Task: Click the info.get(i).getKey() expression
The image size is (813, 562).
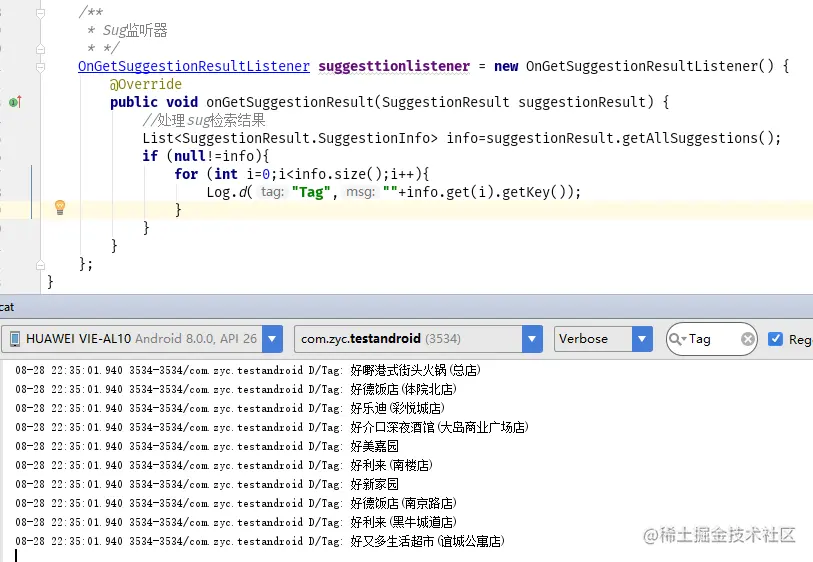Action: pyautogui.click(x=488, y=192)
